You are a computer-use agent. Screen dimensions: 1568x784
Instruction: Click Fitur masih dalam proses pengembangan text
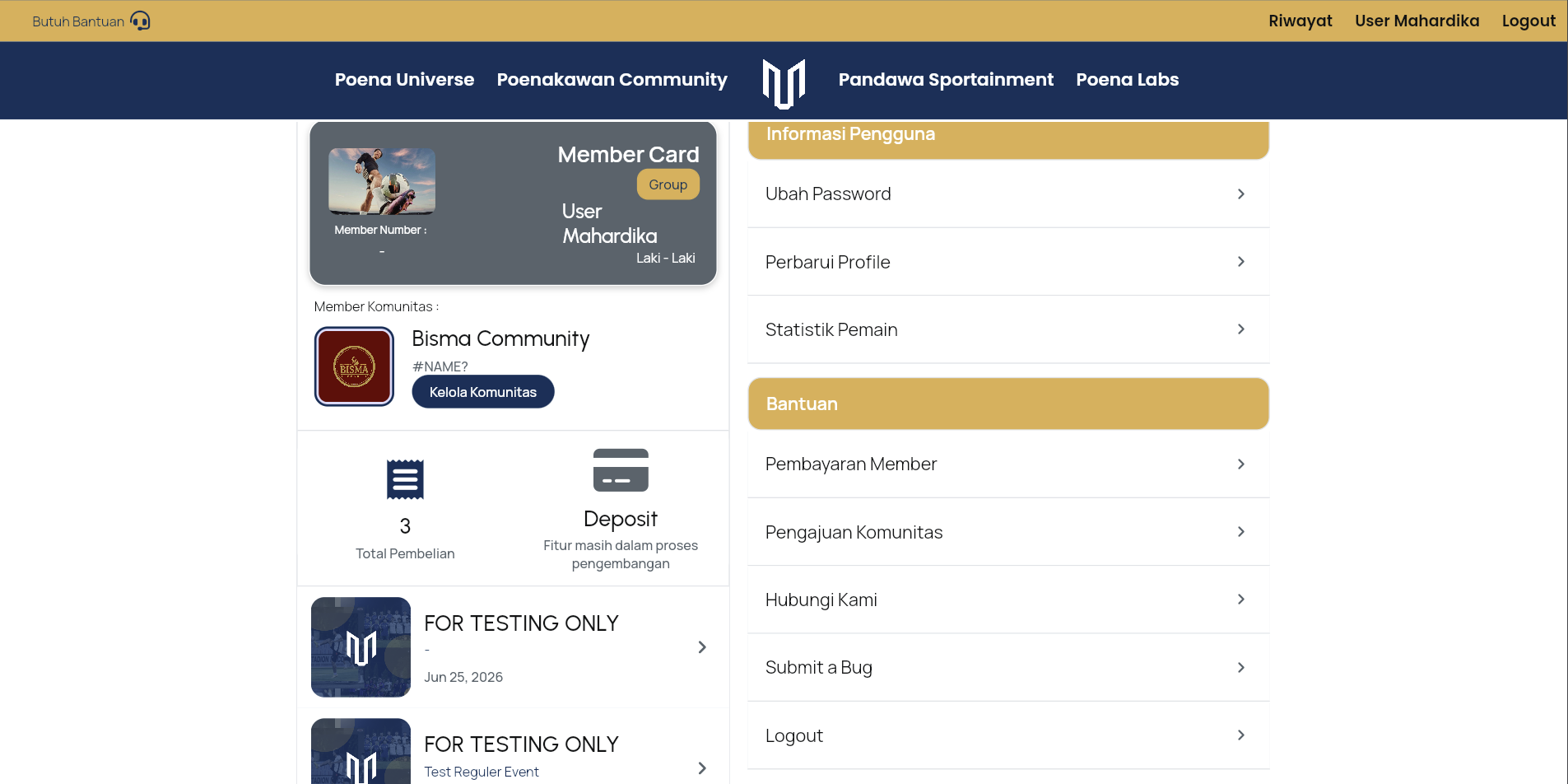pyautogui.click(x=621, y=554)
